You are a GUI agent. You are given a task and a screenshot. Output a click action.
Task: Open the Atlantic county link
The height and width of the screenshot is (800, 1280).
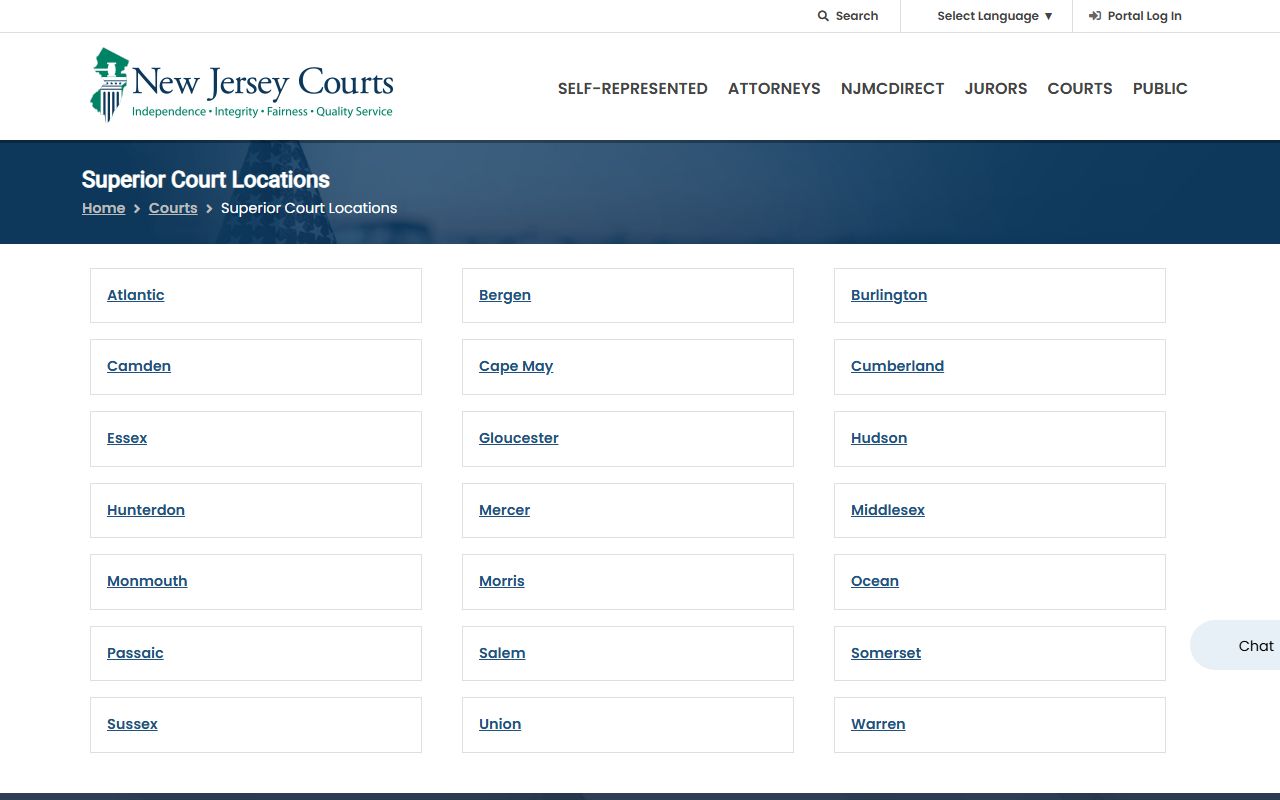coord(136,295)
